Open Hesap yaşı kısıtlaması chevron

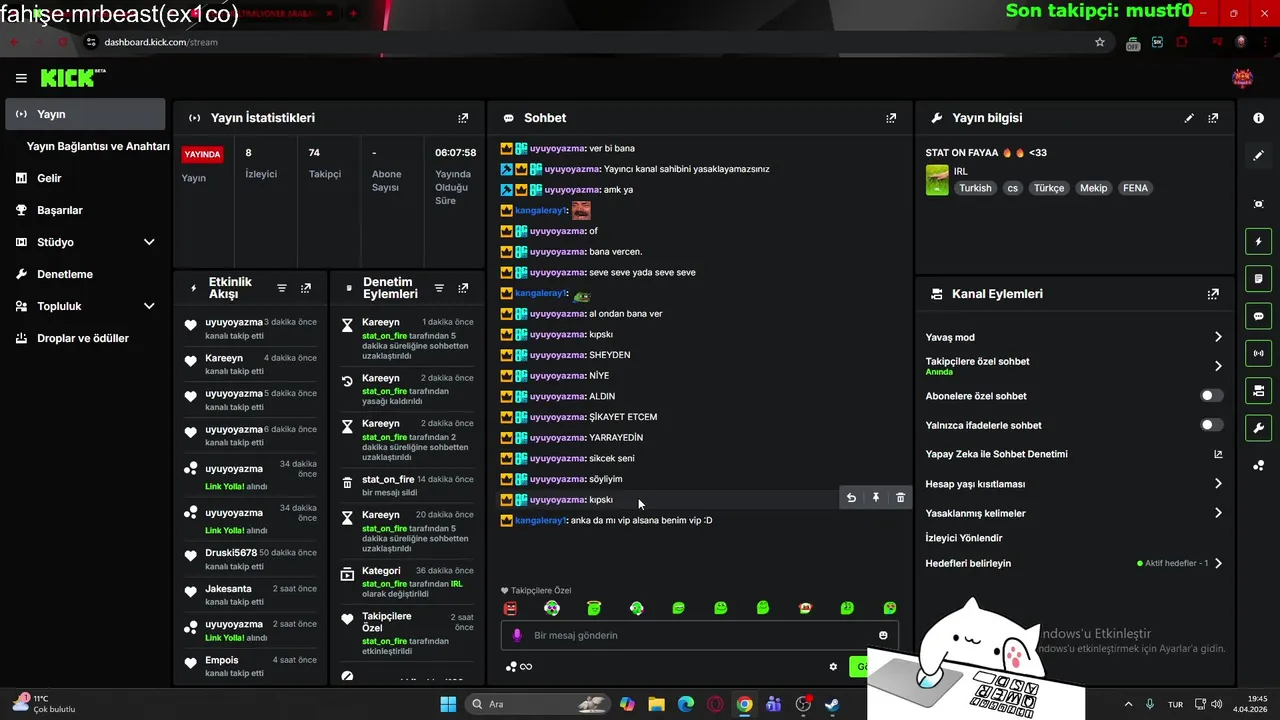(x=1218, y=484)
